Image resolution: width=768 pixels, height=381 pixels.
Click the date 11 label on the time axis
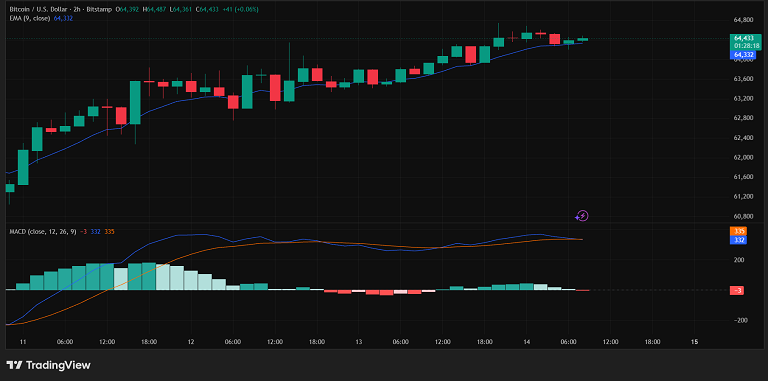23,342
